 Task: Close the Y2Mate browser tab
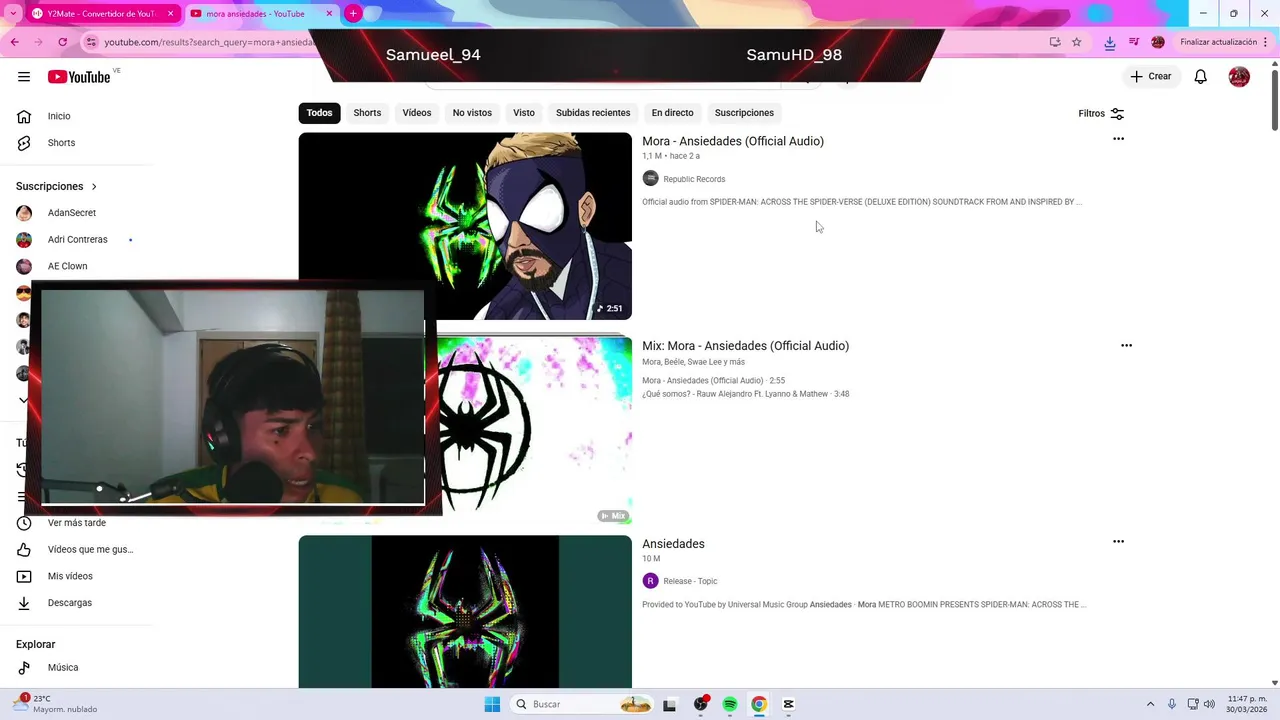click(170, 14)
